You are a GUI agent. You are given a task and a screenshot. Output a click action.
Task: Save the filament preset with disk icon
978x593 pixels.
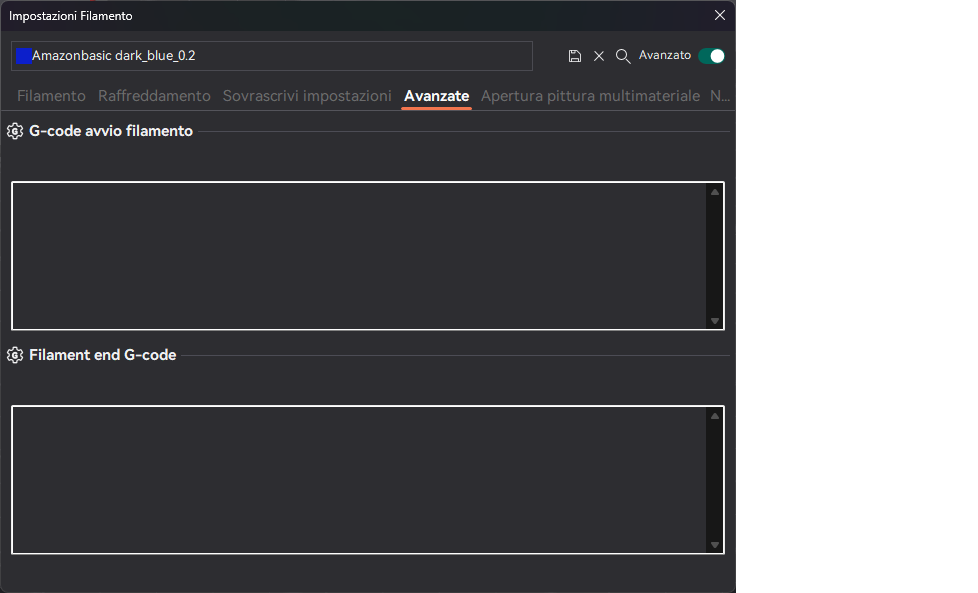pyautogui.click(x=574, y=56)
